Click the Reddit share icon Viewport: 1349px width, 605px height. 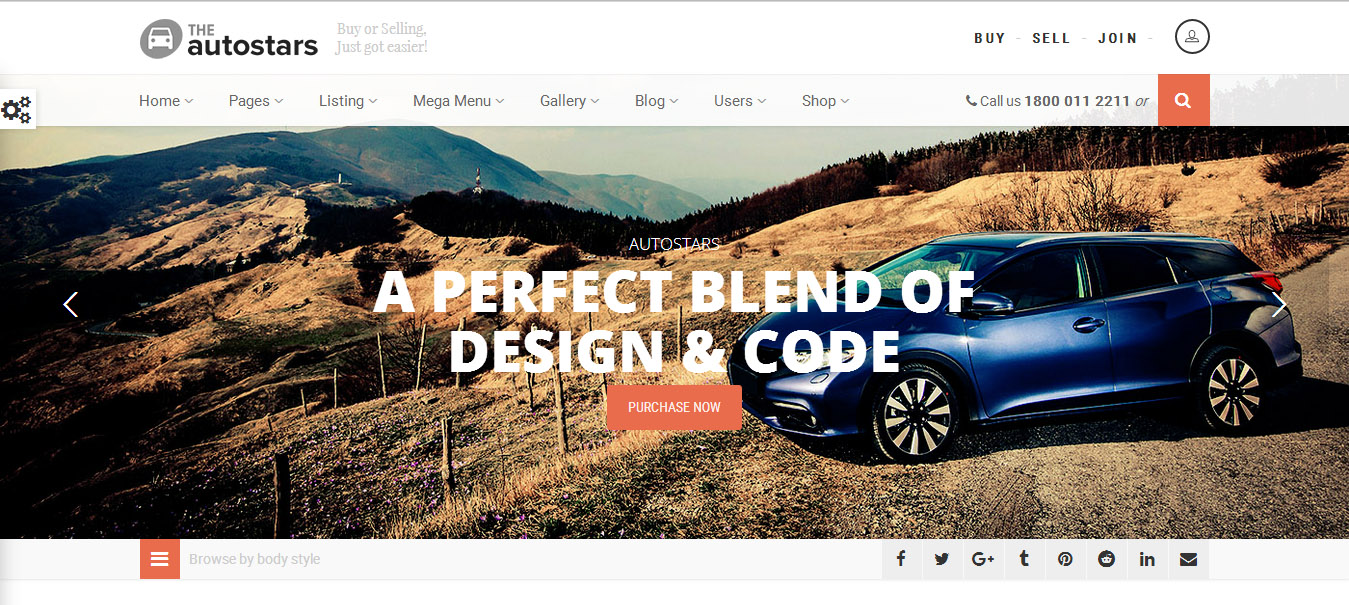pos(1106,559)
